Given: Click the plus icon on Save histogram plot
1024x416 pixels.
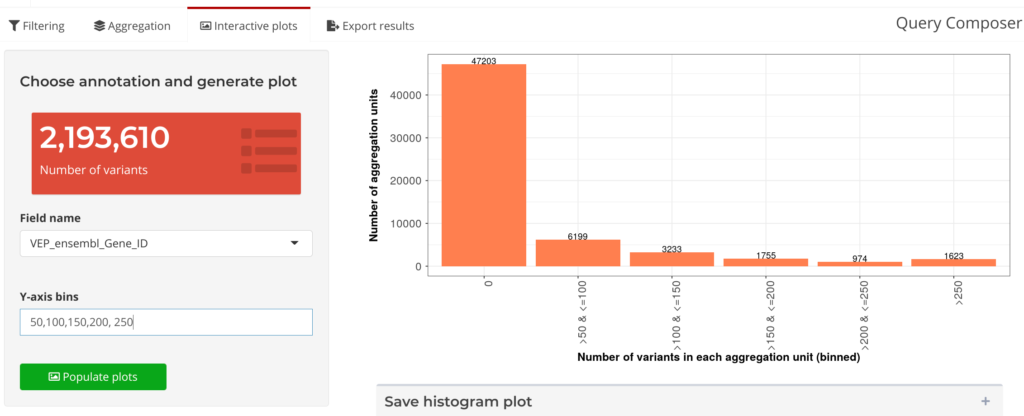Looking at the screenshot, I should (x=985, y=401).
